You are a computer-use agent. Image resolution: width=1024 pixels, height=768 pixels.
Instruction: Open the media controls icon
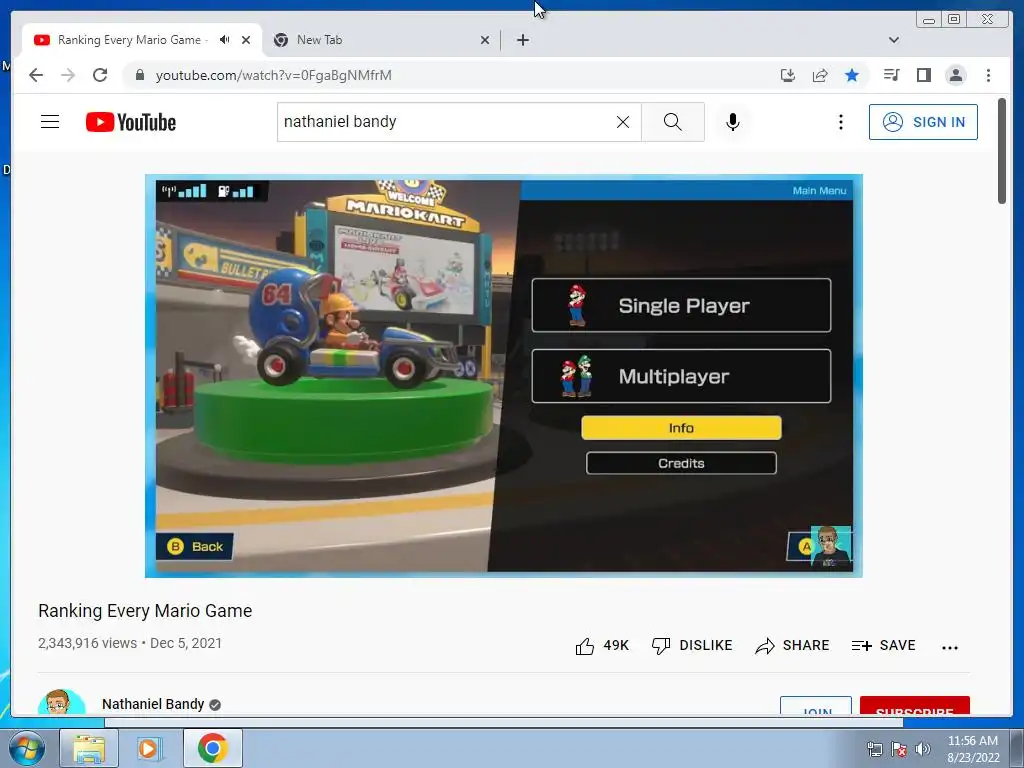(891, 75)
